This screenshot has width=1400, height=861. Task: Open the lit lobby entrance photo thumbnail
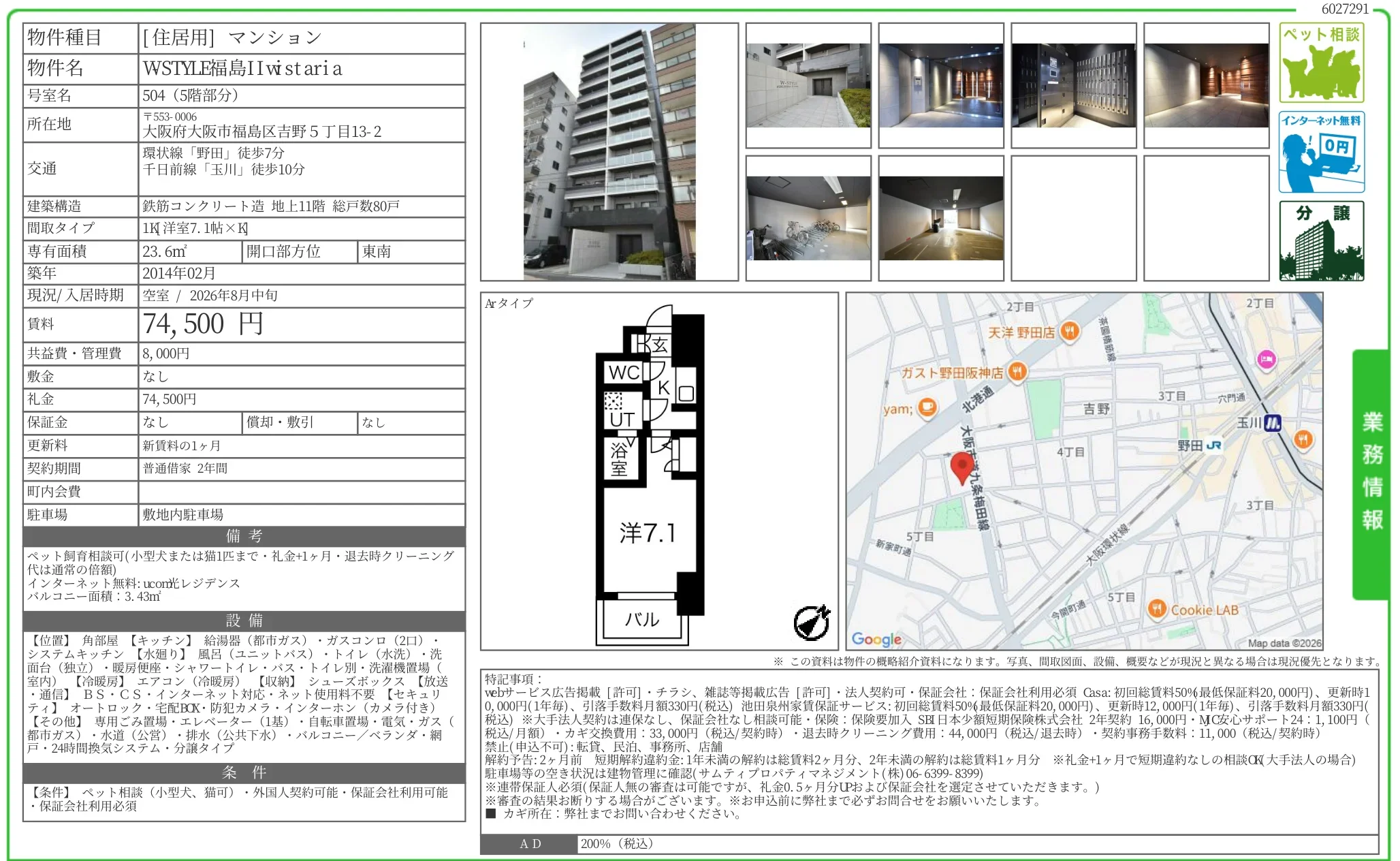point(941,86)
